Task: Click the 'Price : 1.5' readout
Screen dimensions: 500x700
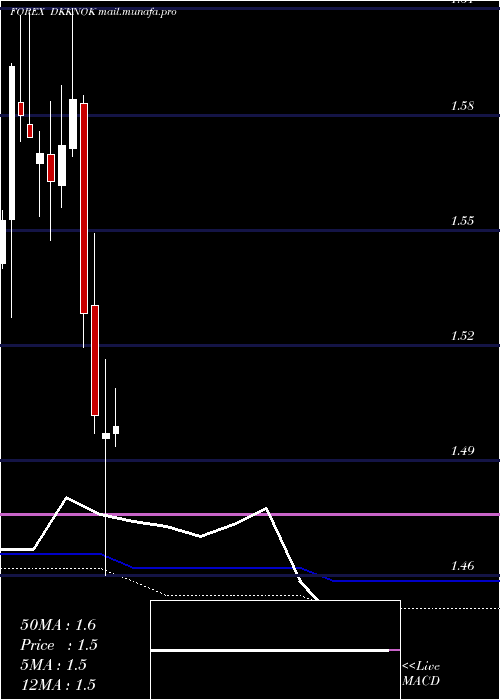Action: pyautogui.click(x=59, y=645)
